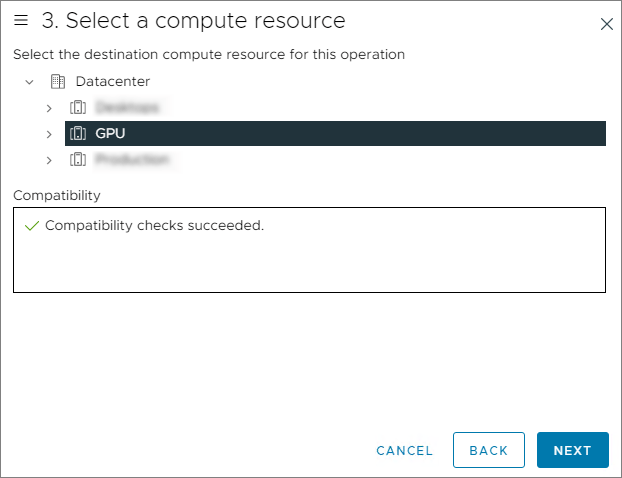This screenshot has height=478, width=622.
Task: Go back with the BACK button
Action: coord(489,450)
